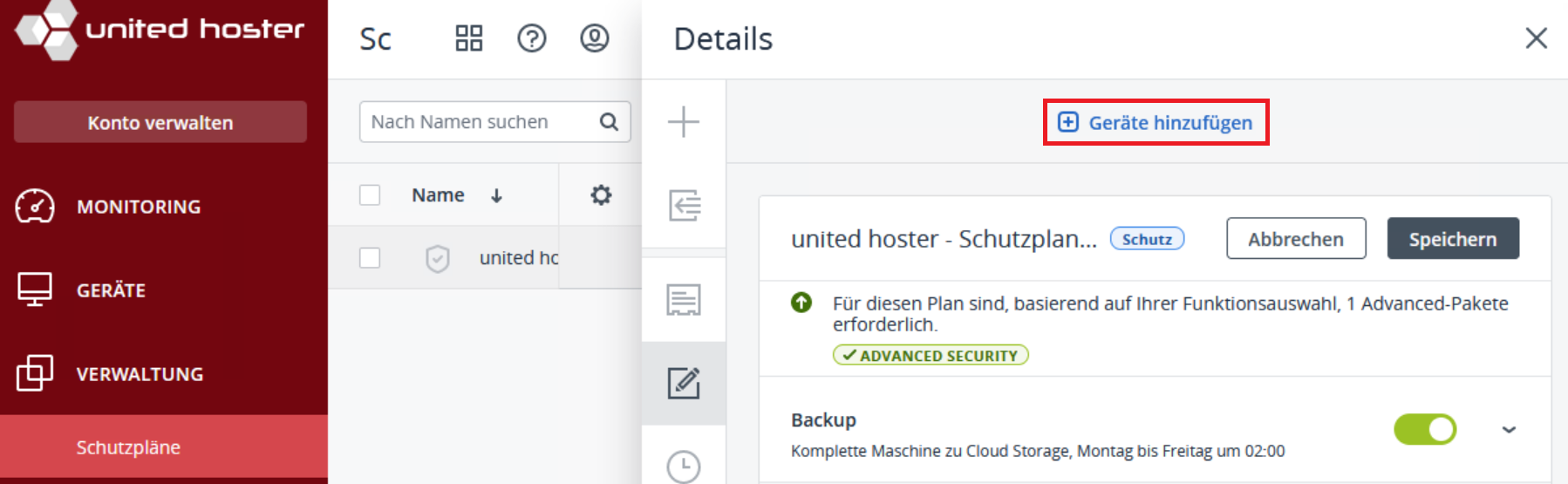
Task: Close the Details panel
Action: [1537, 38]
